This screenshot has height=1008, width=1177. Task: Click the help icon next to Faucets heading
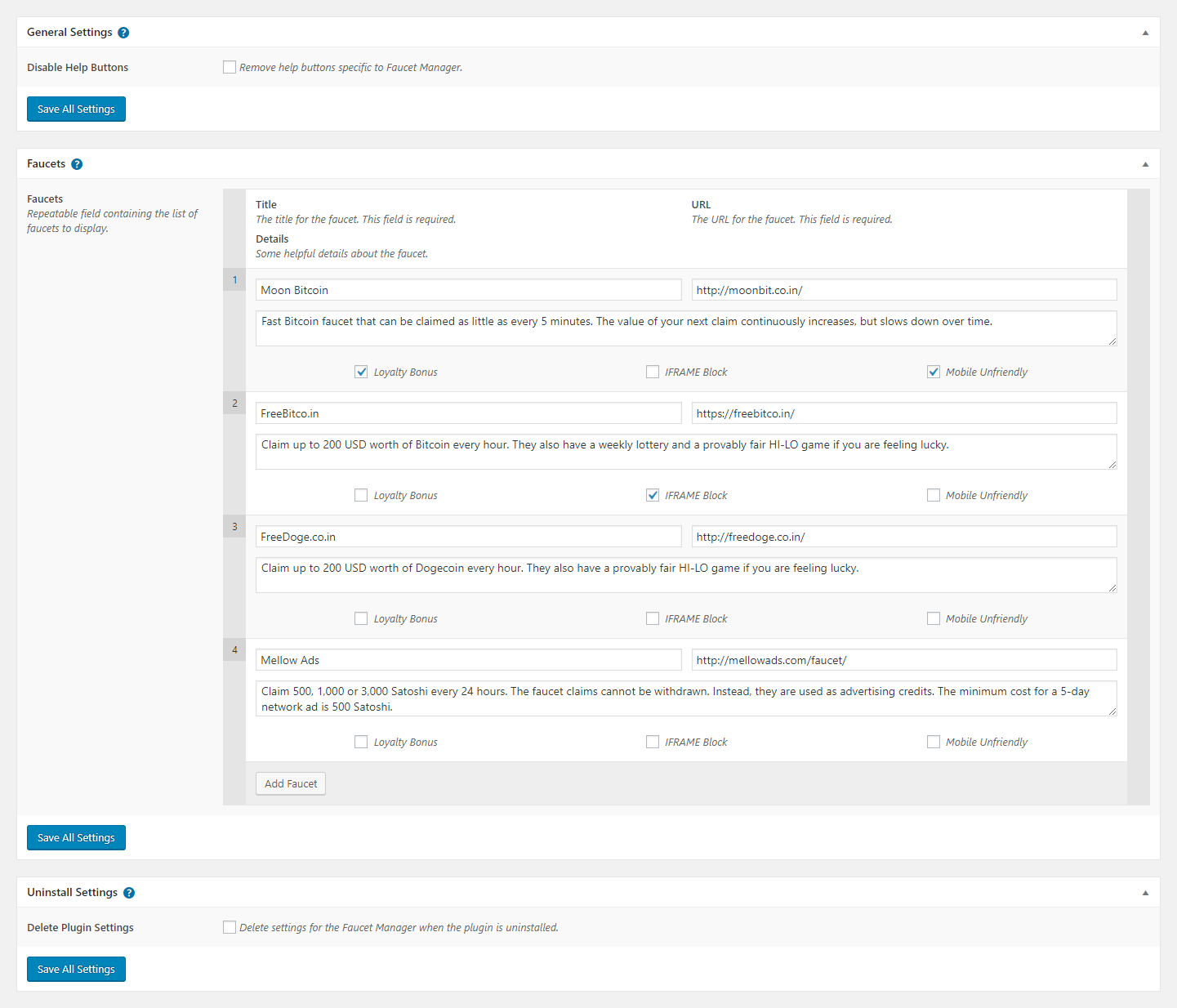coord(77,164)
